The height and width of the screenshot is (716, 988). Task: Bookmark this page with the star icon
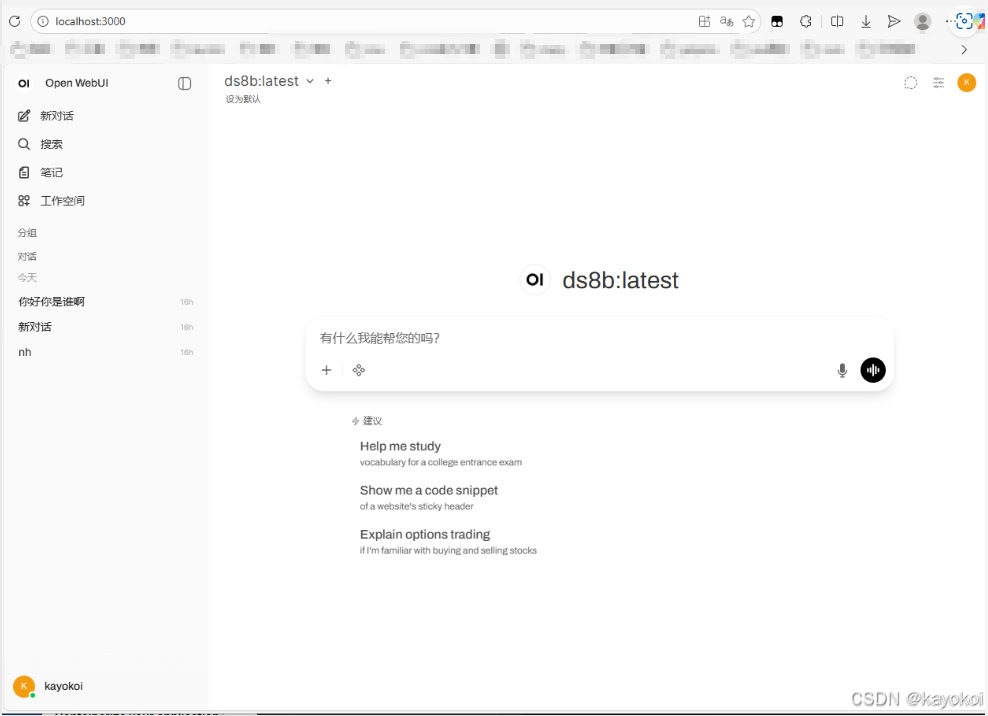(749, 21)
